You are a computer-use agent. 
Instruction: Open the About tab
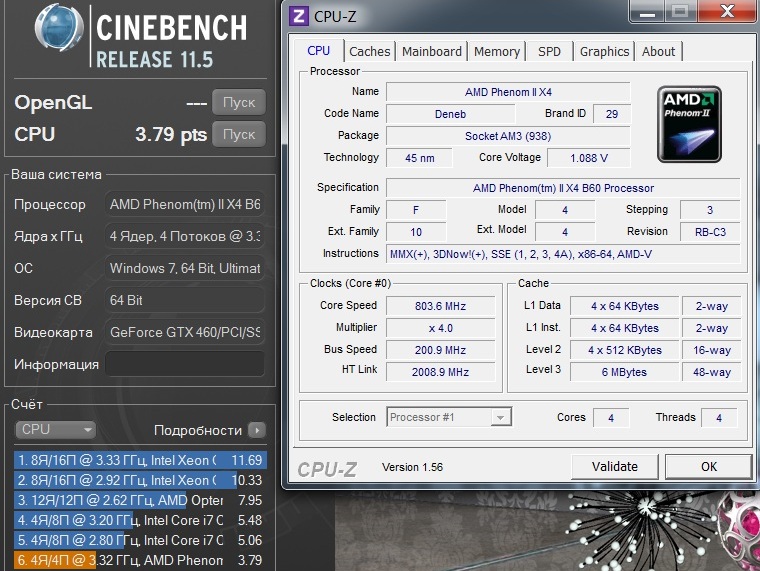tap(658, 51)
